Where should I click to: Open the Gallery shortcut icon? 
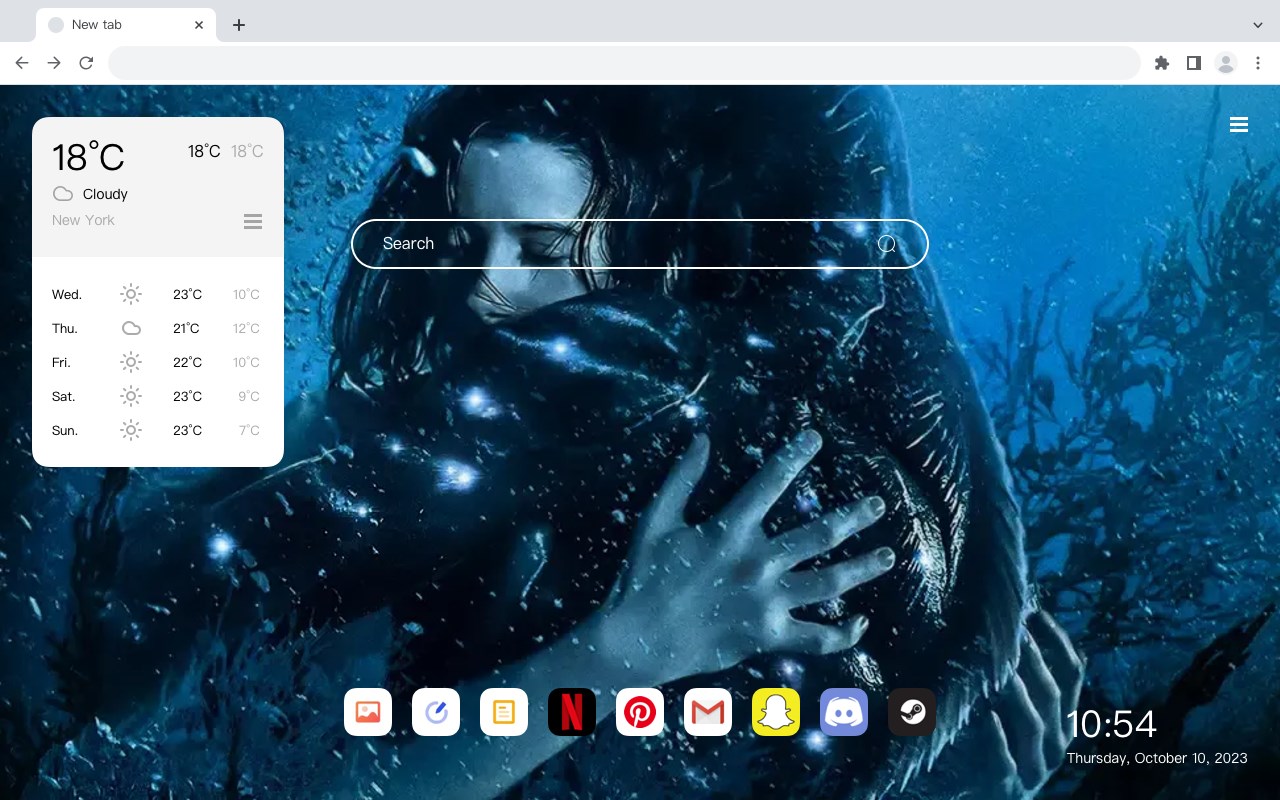pyautogui.click(x=368, y=712)
